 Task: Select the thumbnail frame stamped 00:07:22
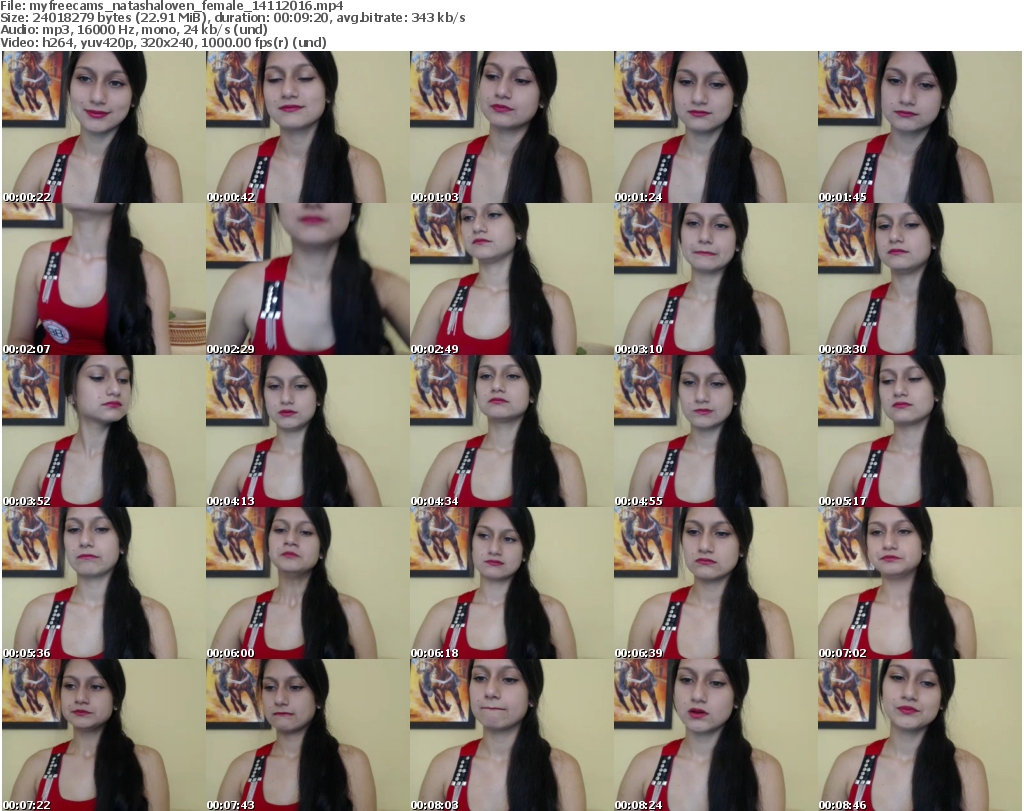tap(103, 735)
